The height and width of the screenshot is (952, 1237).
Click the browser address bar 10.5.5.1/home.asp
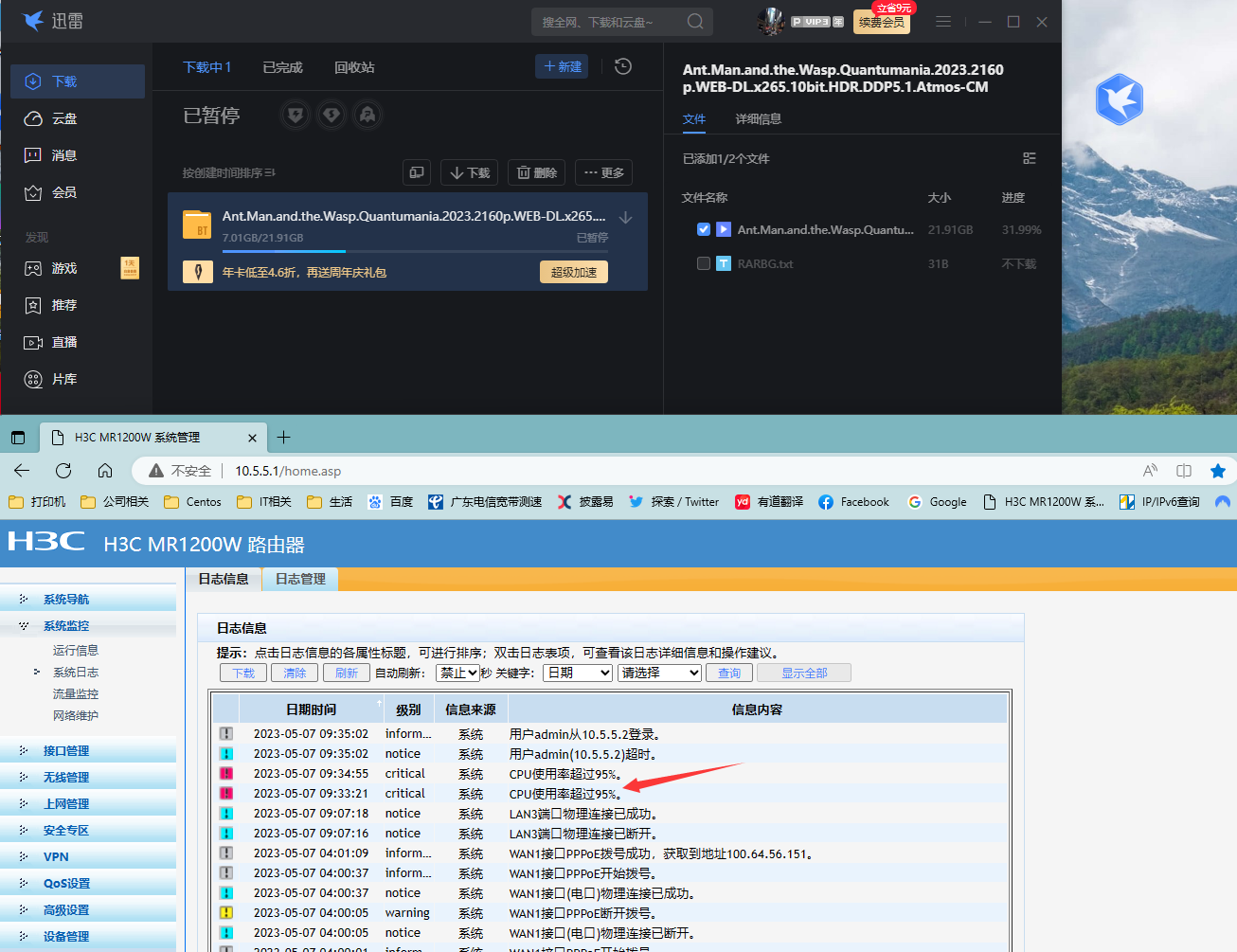[288, 471]
